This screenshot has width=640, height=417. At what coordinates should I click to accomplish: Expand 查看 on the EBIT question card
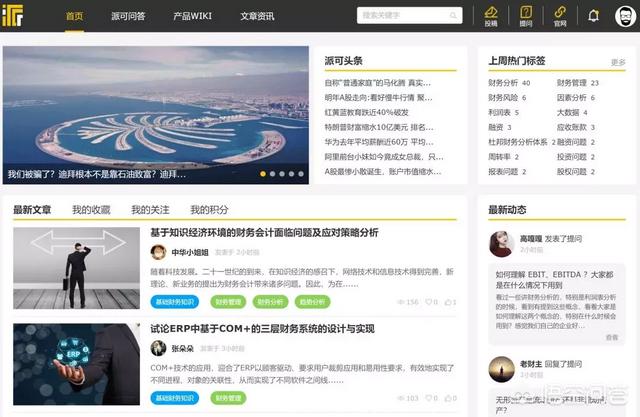[x=611, y=338]
